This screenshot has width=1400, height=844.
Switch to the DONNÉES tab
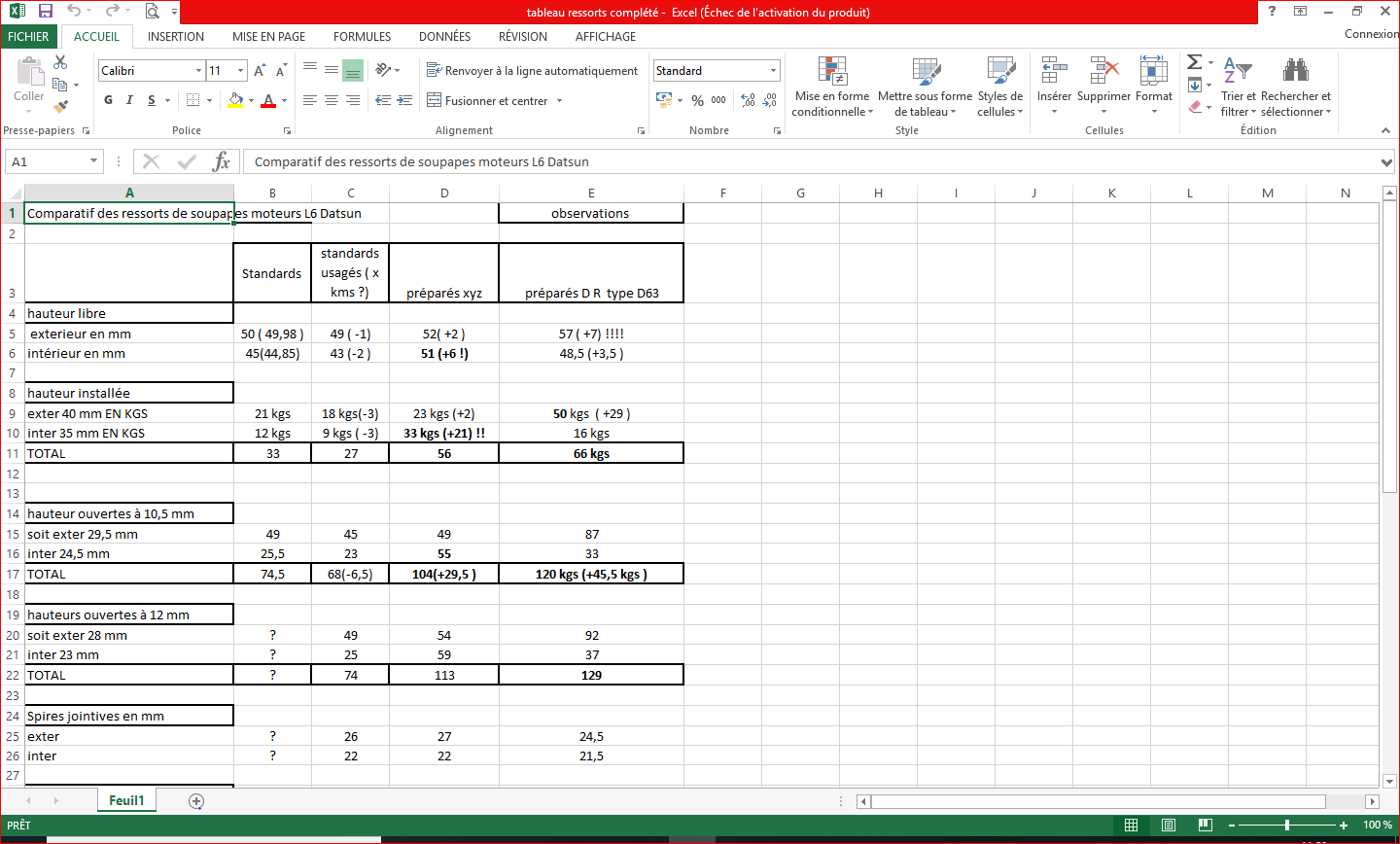[444, 36]
